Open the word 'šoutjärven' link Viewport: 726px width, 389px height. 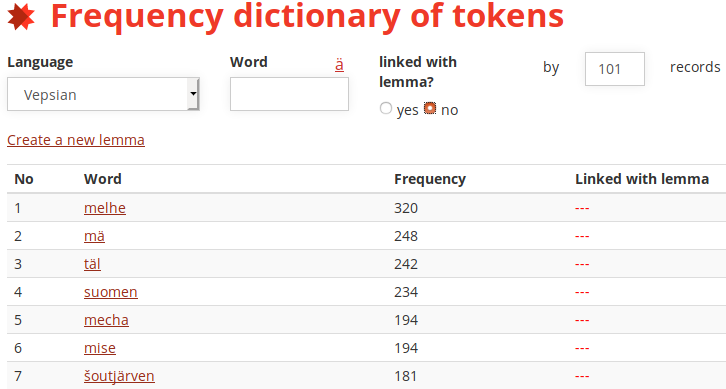point(119,376)
